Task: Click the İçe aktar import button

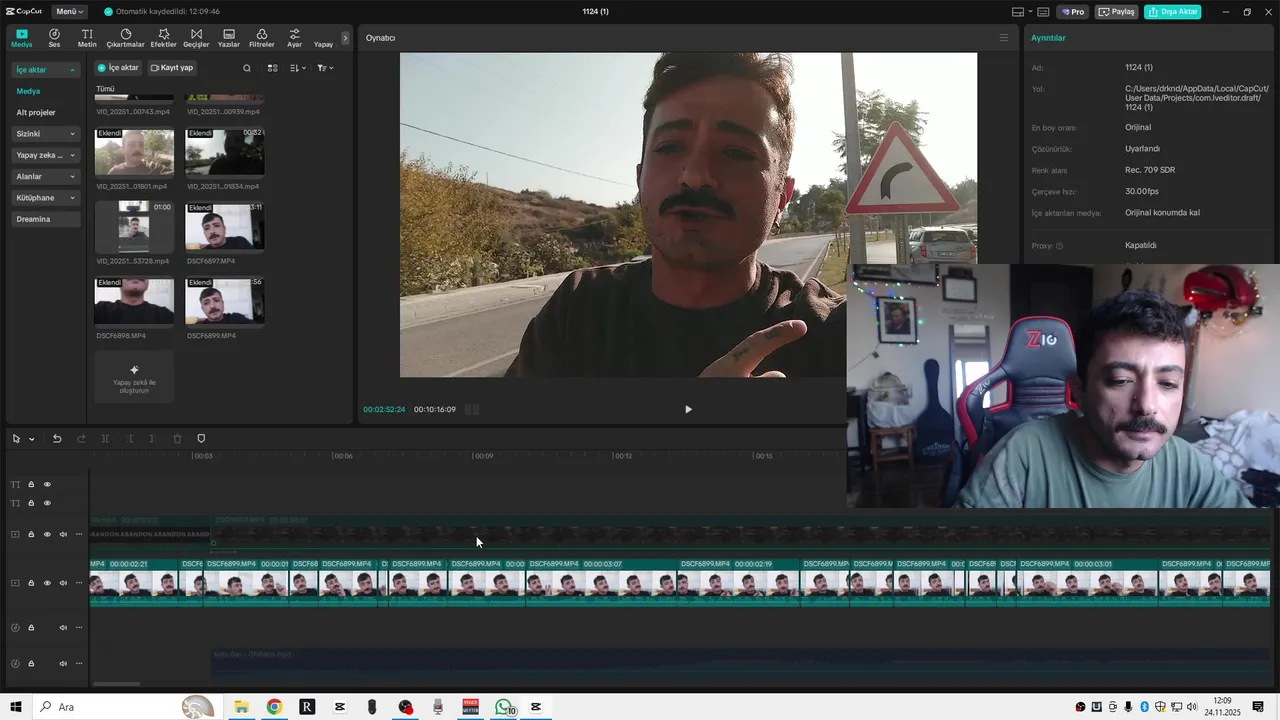Action: [x=118, y=68]
